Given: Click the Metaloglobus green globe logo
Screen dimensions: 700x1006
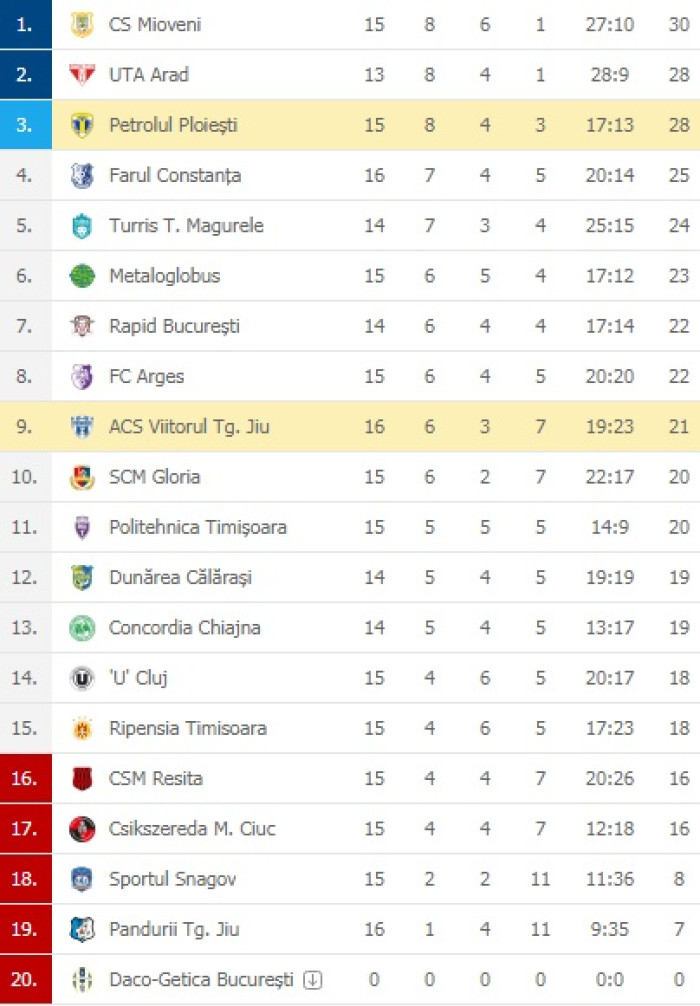Looking at the screenshot, I should (81, 276).
